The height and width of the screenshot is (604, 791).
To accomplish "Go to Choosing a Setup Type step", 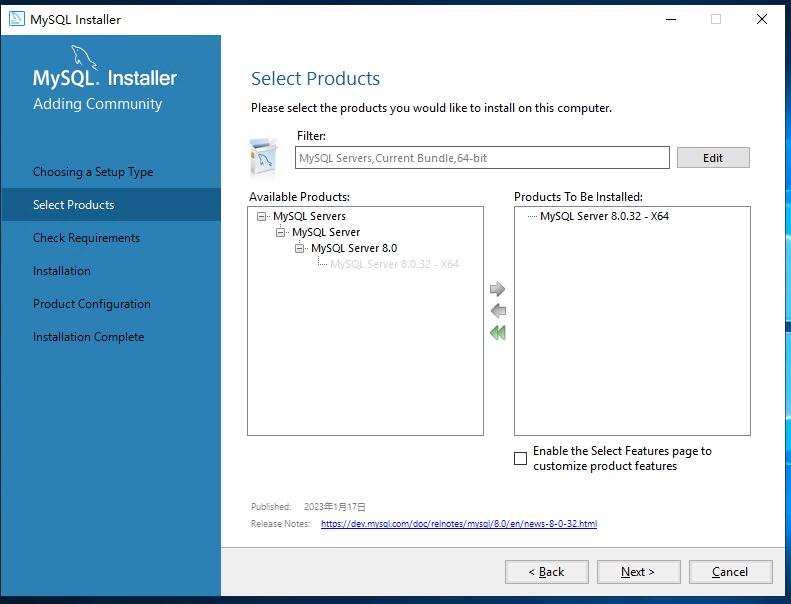I will pyautogui.click(x=93, y=172).
